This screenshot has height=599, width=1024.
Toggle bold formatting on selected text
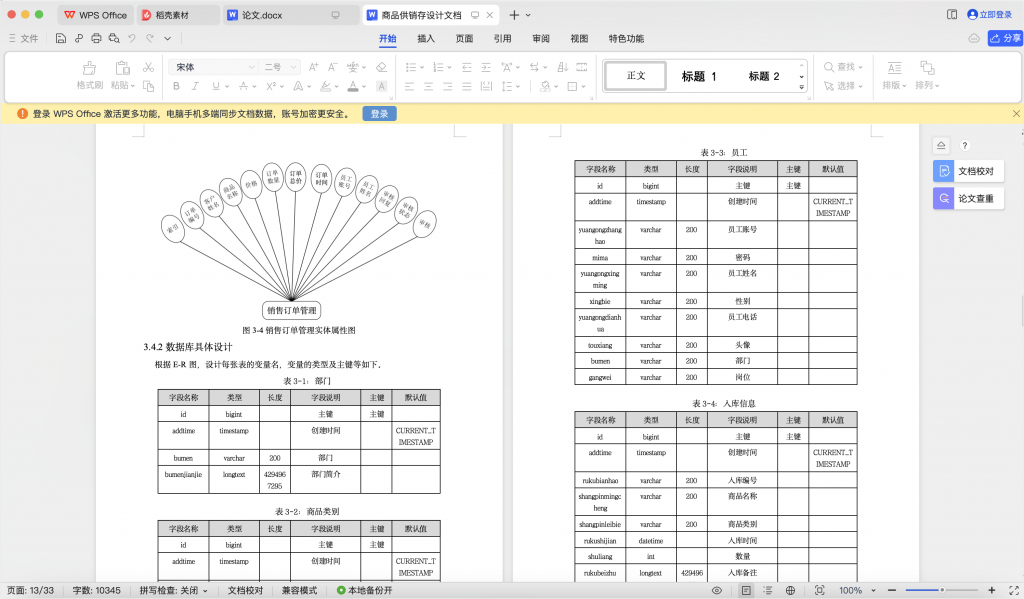tap(176, 87)
